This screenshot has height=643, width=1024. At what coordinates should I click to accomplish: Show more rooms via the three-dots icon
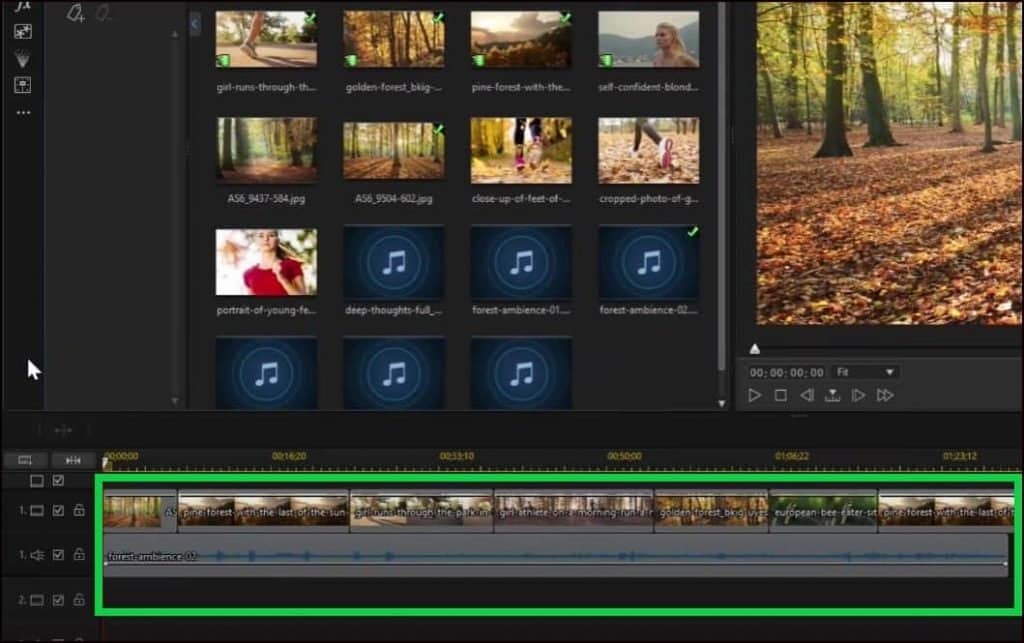(22, 113)
